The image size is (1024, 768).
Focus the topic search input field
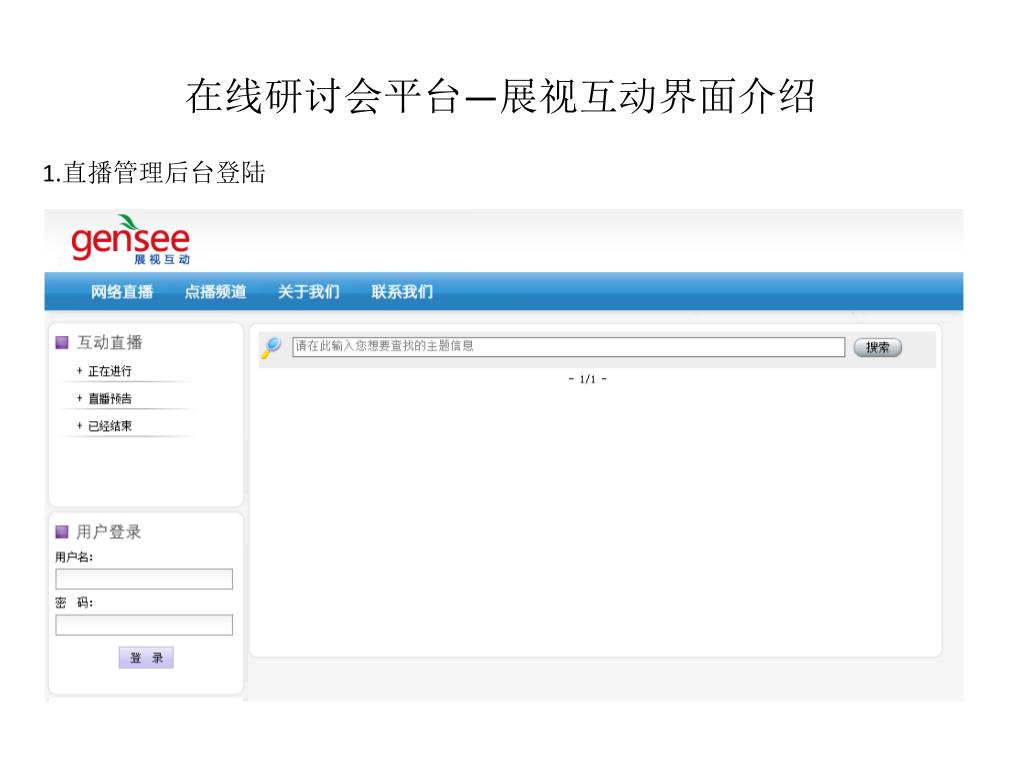click(x=568, y=347)
